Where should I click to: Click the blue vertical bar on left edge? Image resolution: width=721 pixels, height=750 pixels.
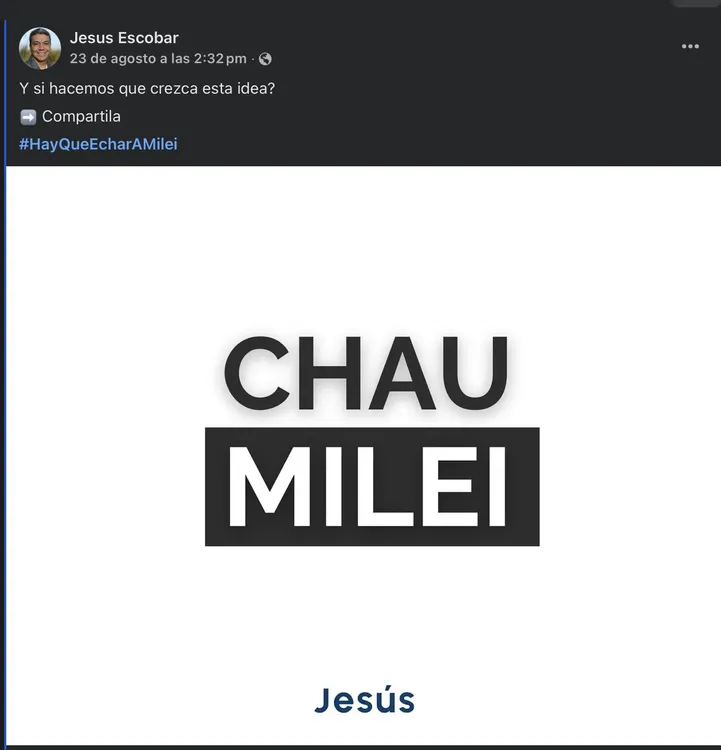coord(4,400)
